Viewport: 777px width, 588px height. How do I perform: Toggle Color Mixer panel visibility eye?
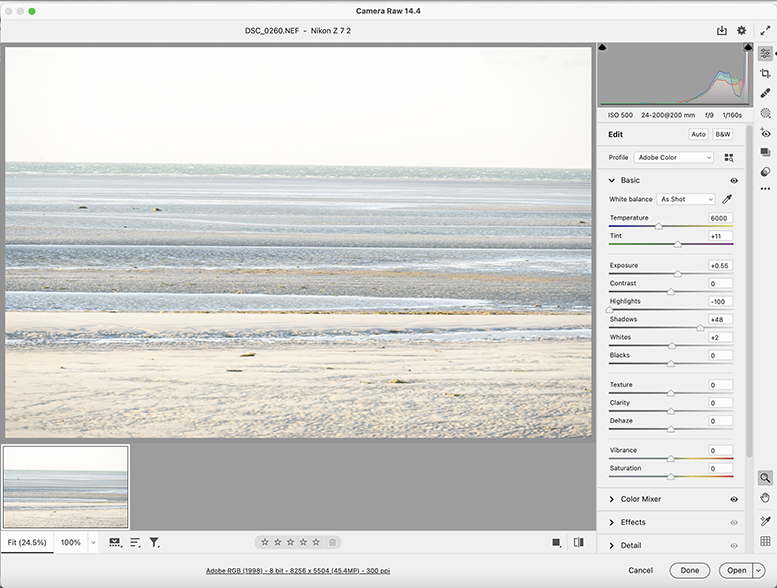734,499
